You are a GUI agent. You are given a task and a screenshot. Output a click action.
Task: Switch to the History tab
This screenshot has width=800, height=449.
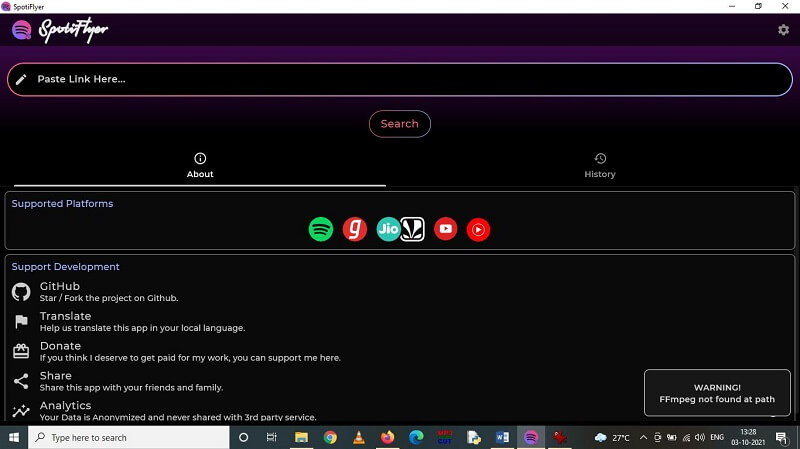(599, 165)
